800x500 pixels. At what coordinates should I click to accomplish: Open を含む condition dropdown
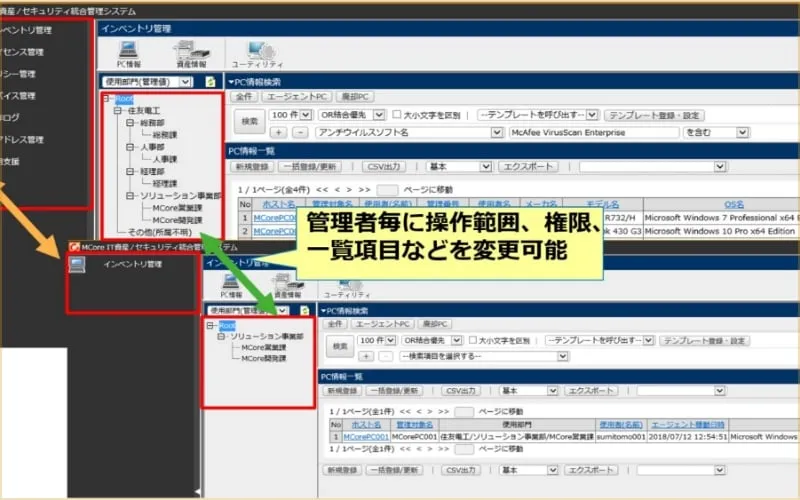(x=715, y=133)
